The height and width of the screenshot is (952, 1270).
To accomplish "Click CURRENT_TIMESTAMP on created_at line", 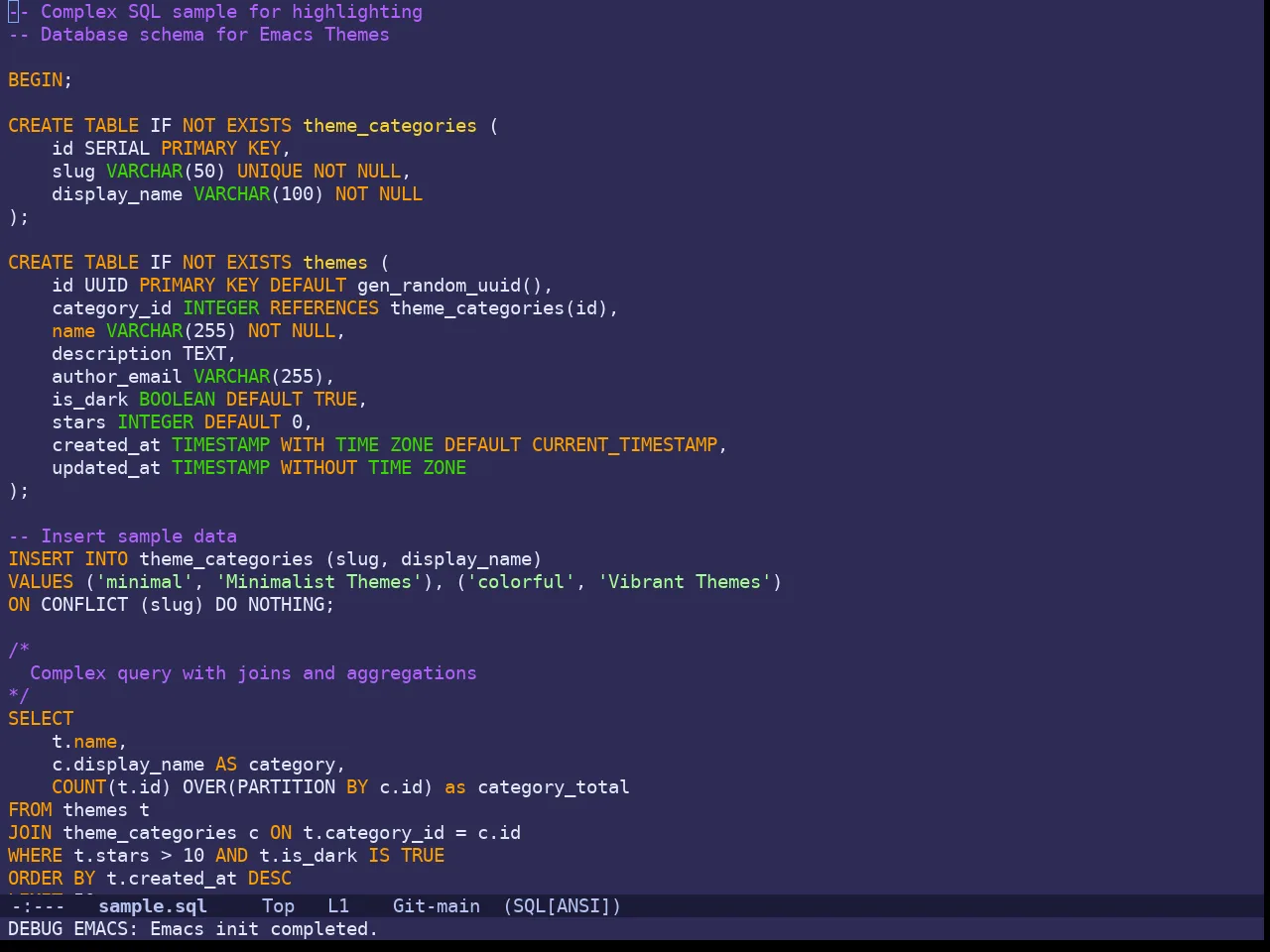I will click(625, 445).
